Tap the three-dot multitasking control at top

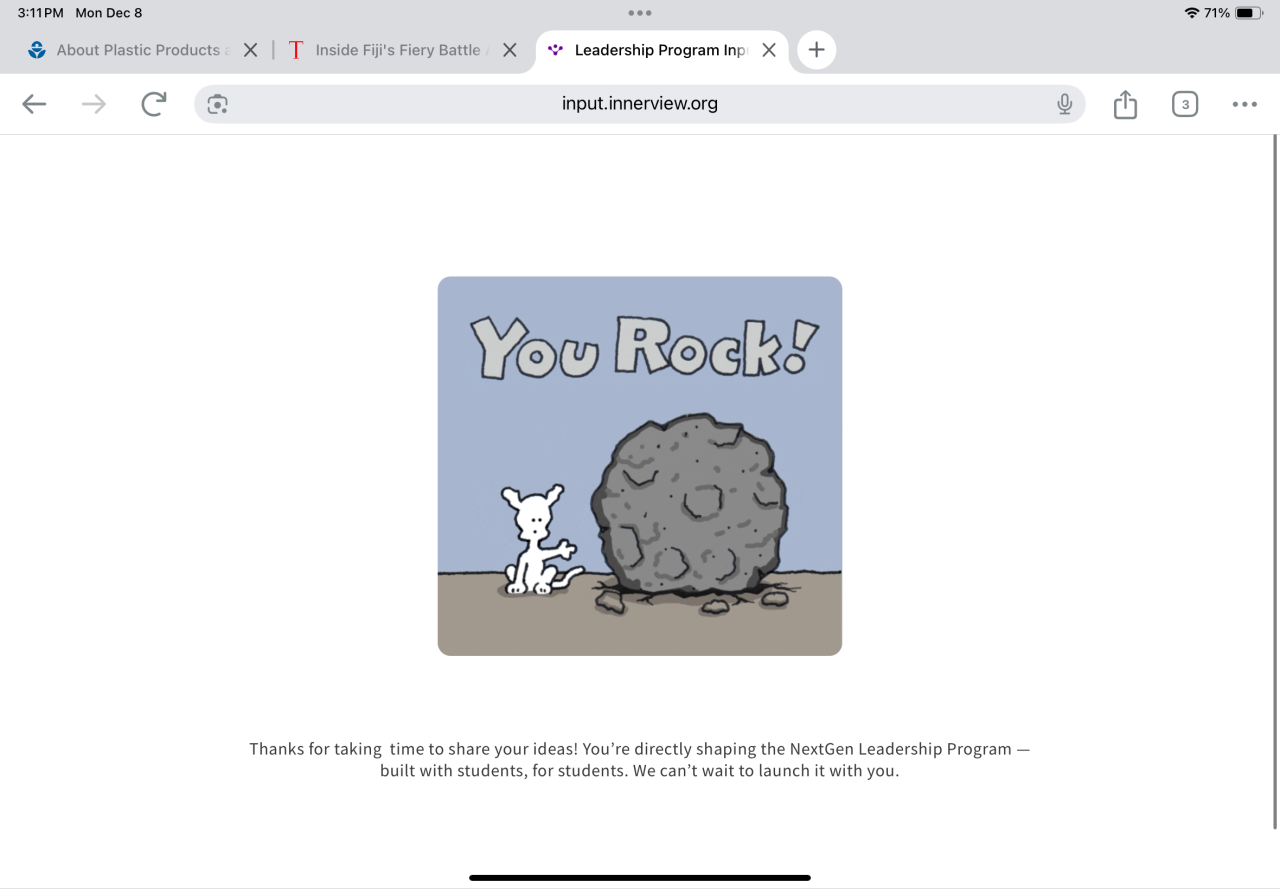point(640,13)
